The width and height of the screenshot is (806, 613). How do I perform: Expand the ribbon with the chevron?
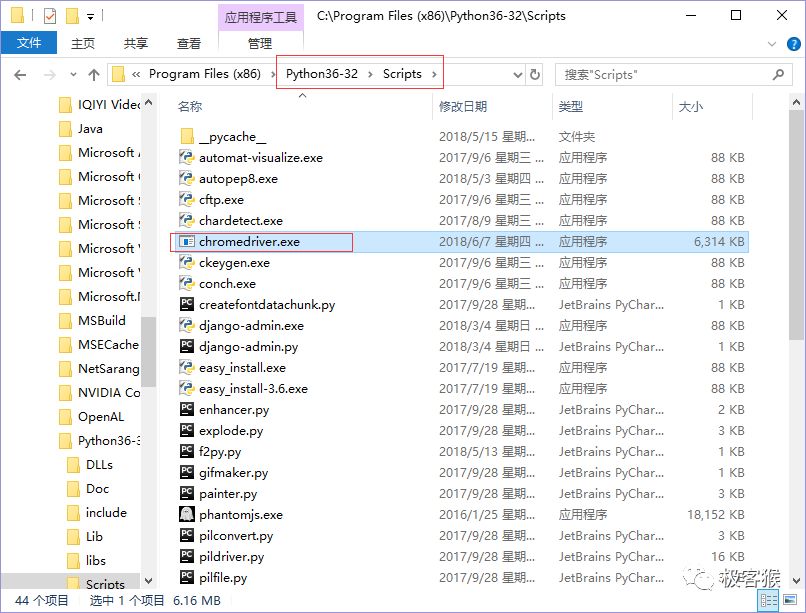772,44
